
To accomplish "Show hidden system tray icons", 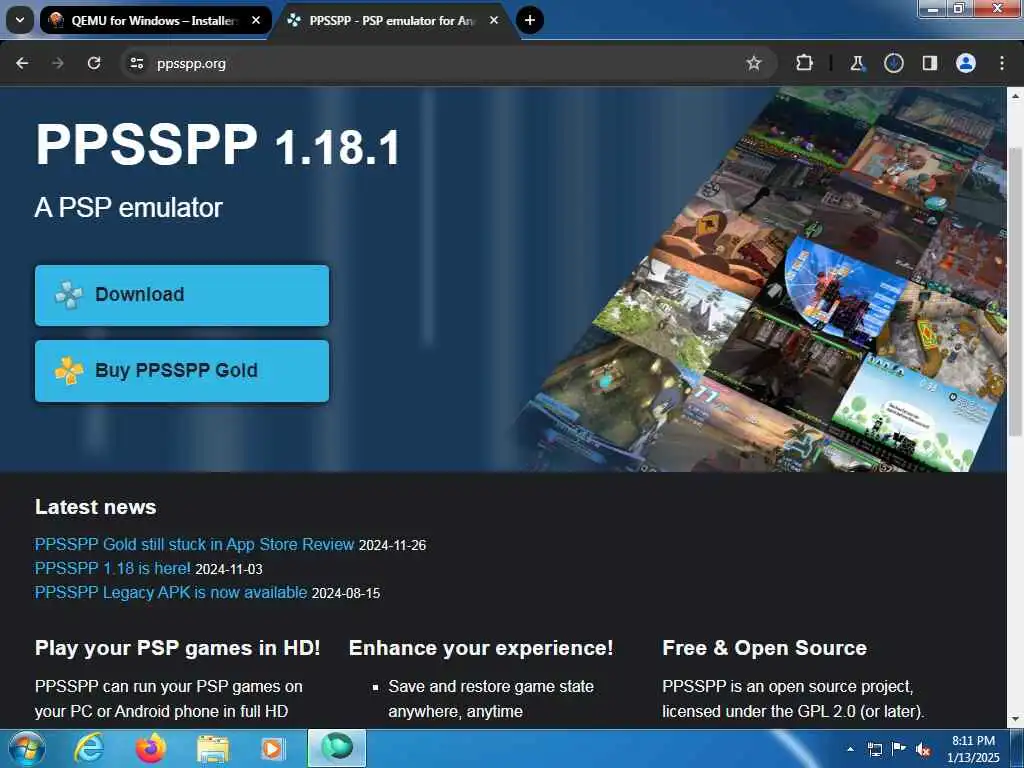I will 850,749.
